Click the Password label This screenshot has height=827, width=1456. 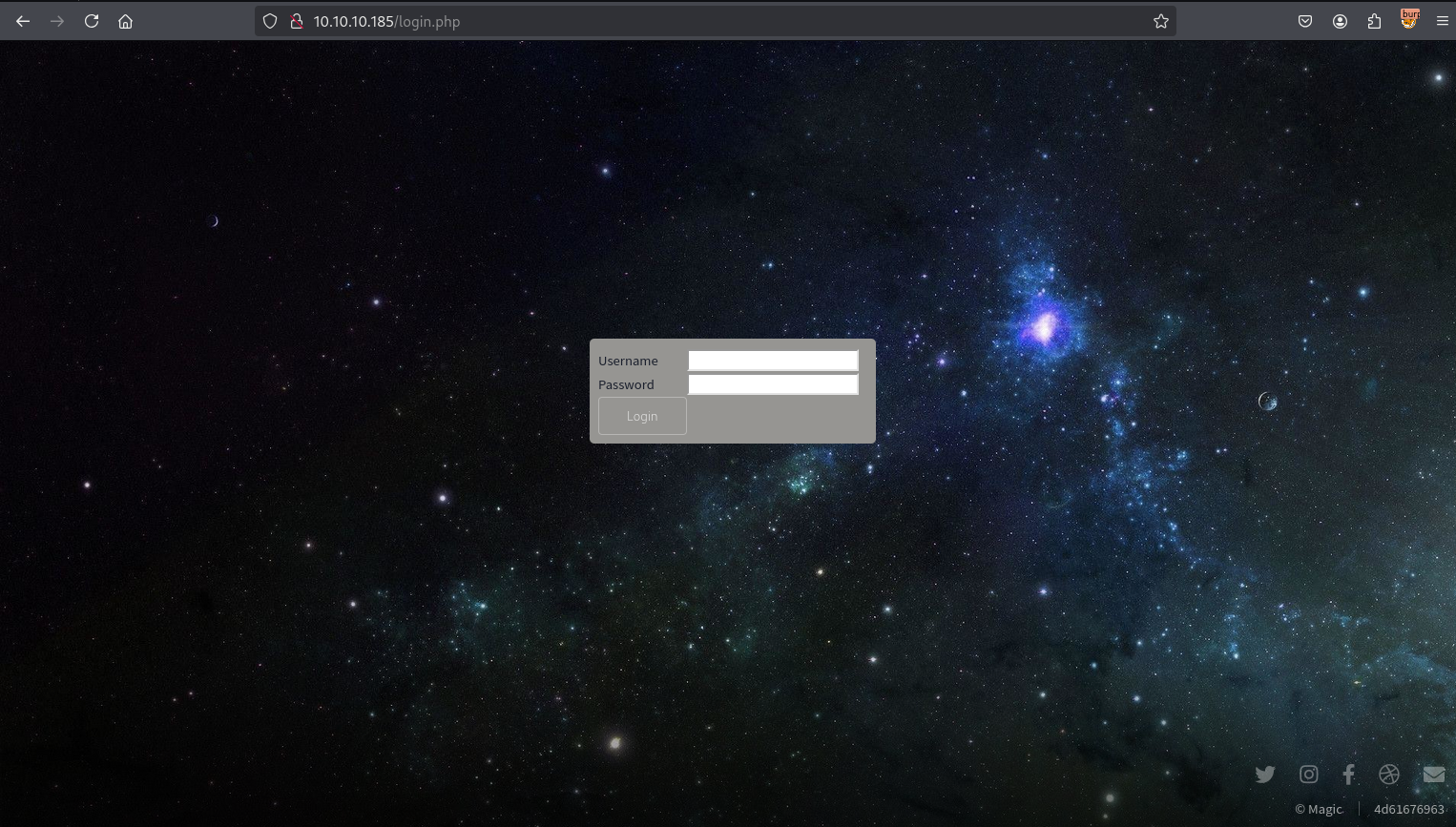pyautogui.click(x=626, y=384)
